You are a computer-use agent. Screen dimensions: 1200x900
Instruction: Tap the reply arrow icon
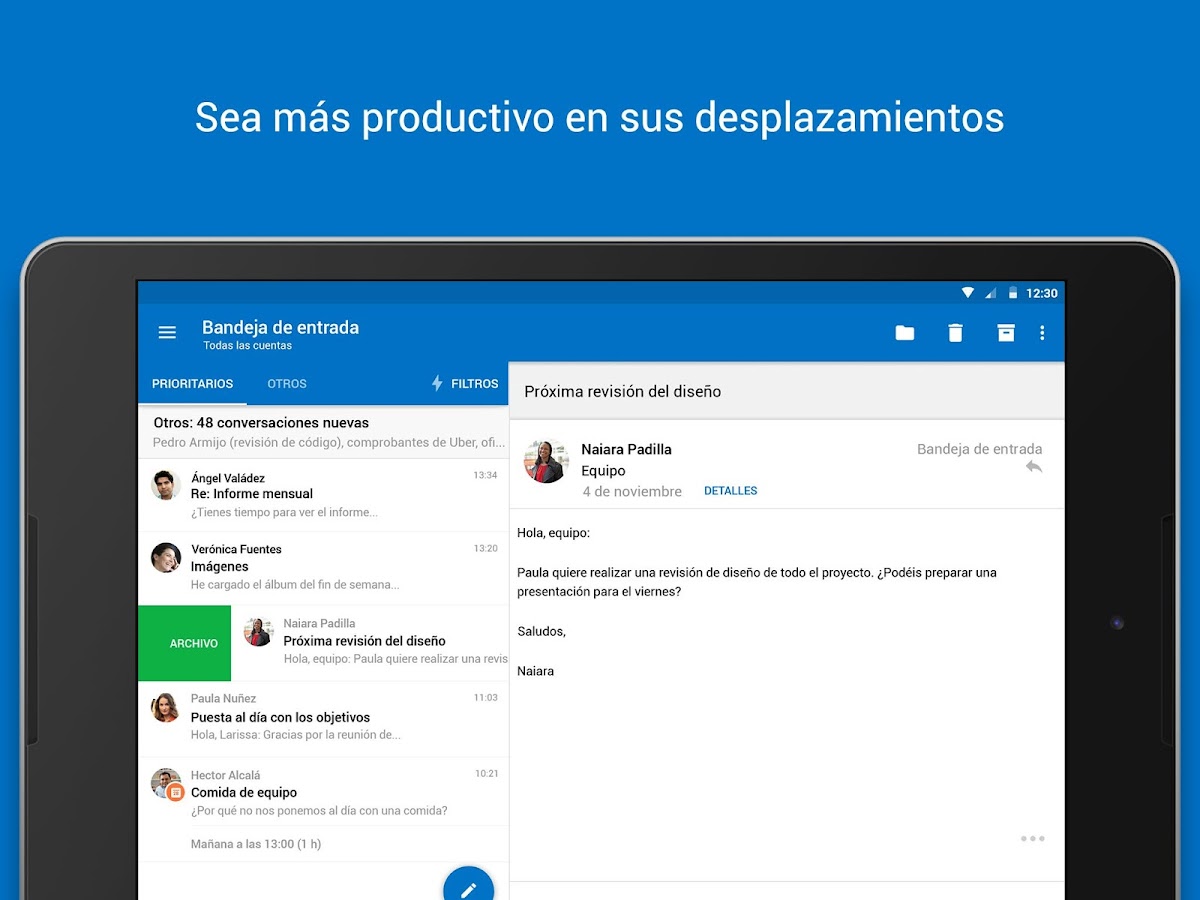(x=1033, y=467)
